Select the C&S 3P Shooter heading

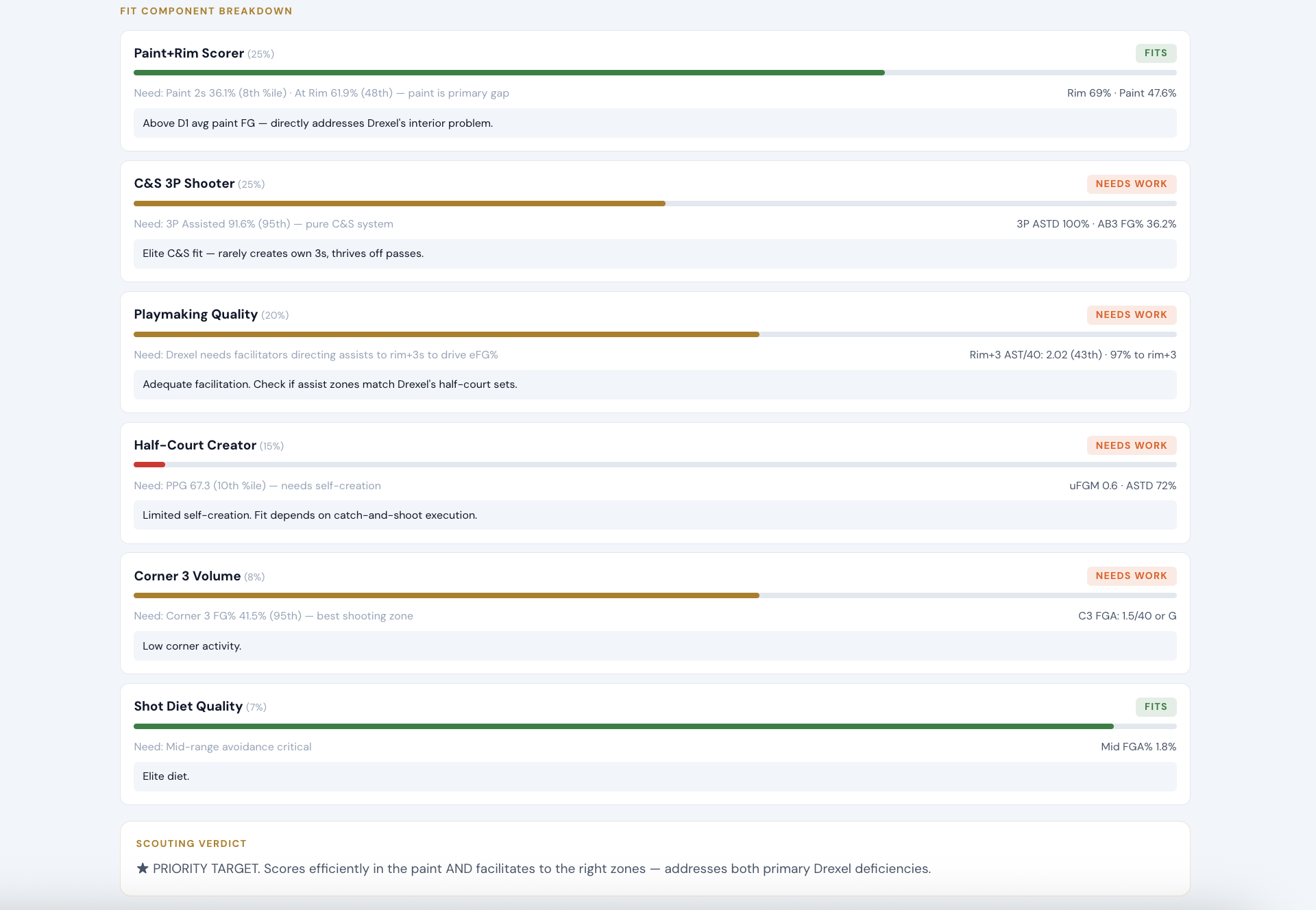pyautogui.click(x=184, y=184)
